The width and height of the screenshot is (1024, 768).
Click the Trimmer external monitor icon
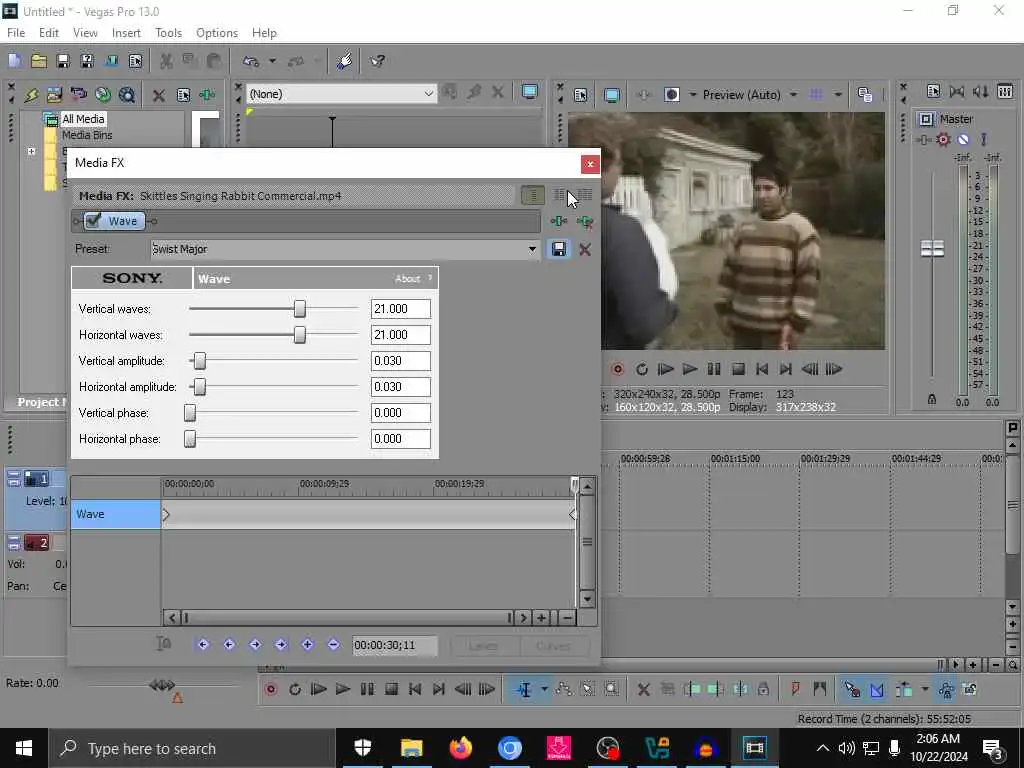[530, 93]
